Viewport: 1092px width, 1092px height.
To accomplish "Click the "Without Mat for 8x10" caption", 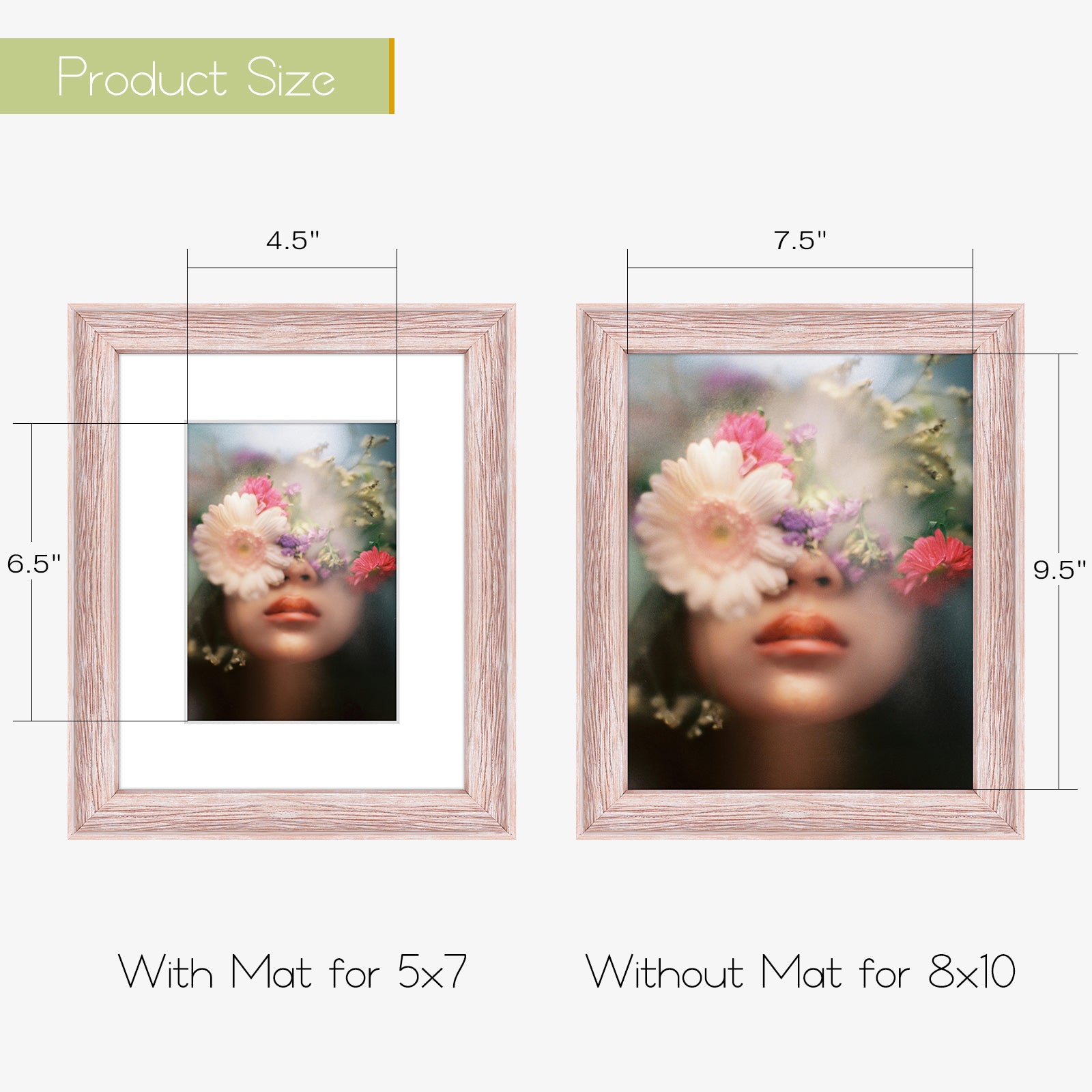I will [x=801, y=972].
